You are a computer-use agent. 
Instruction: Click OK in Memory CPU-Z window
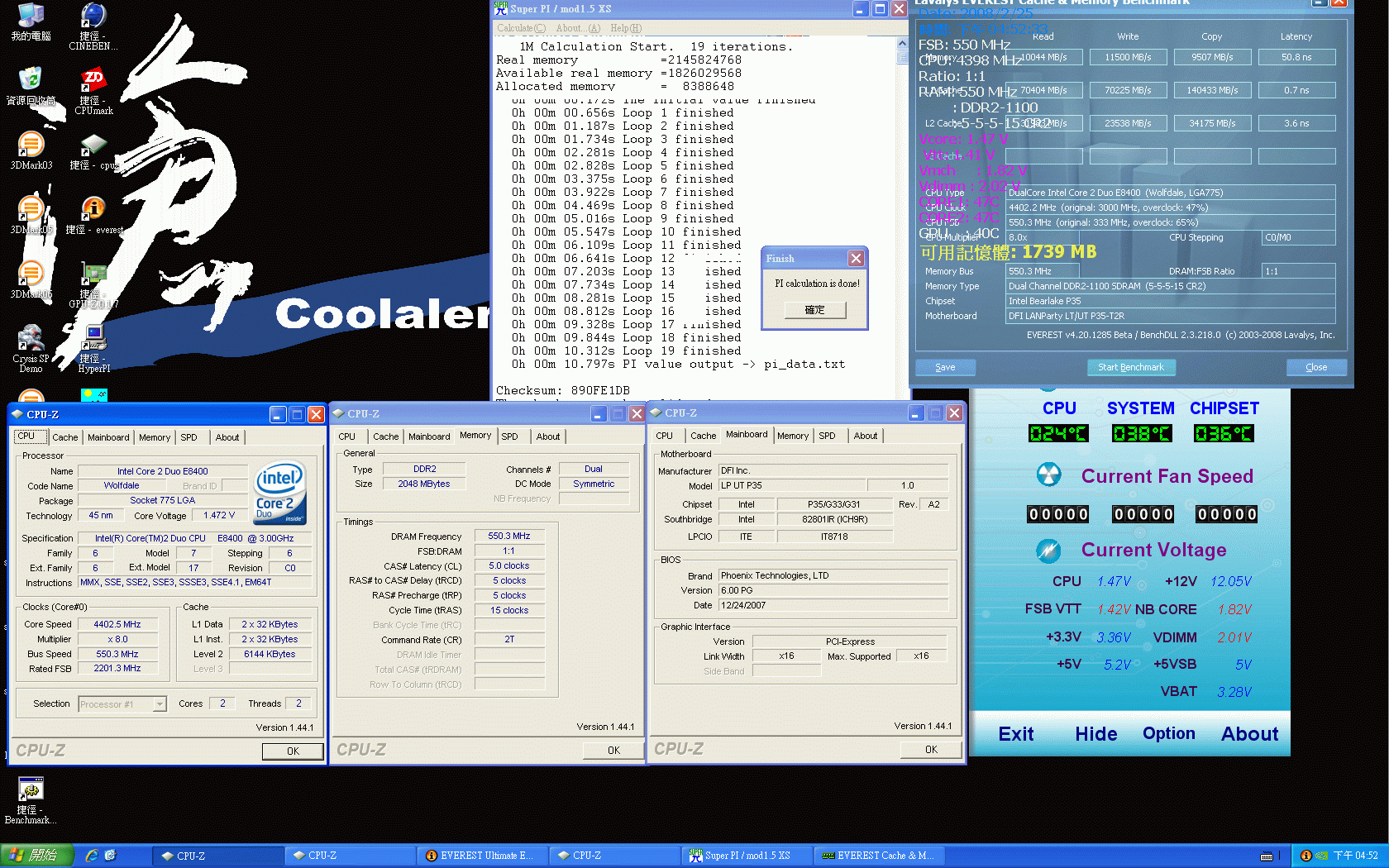pyautogui.click(x=613, y=751)
